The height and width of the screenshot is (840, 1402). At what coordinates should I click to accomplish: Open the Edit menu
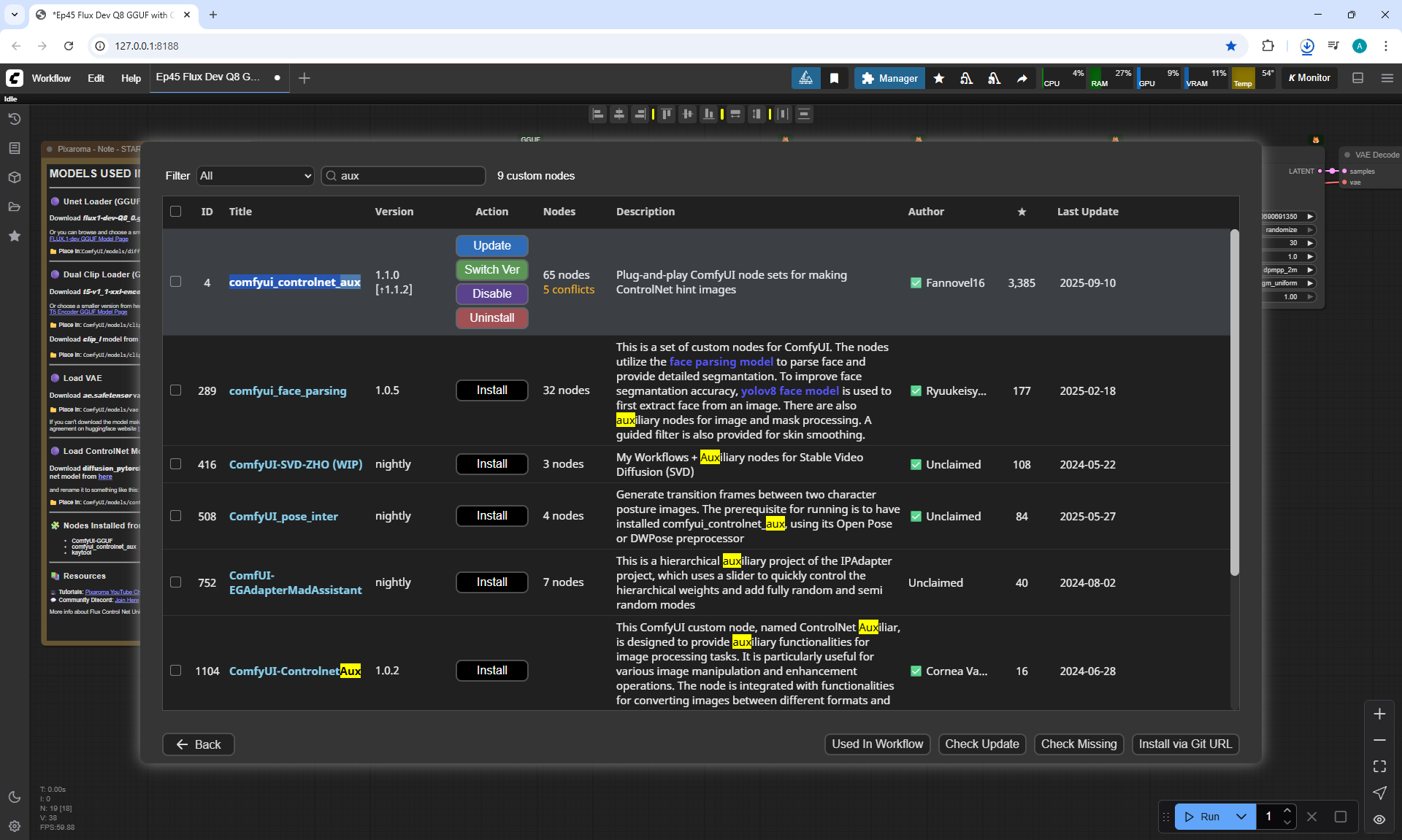(x=96, y=78)
